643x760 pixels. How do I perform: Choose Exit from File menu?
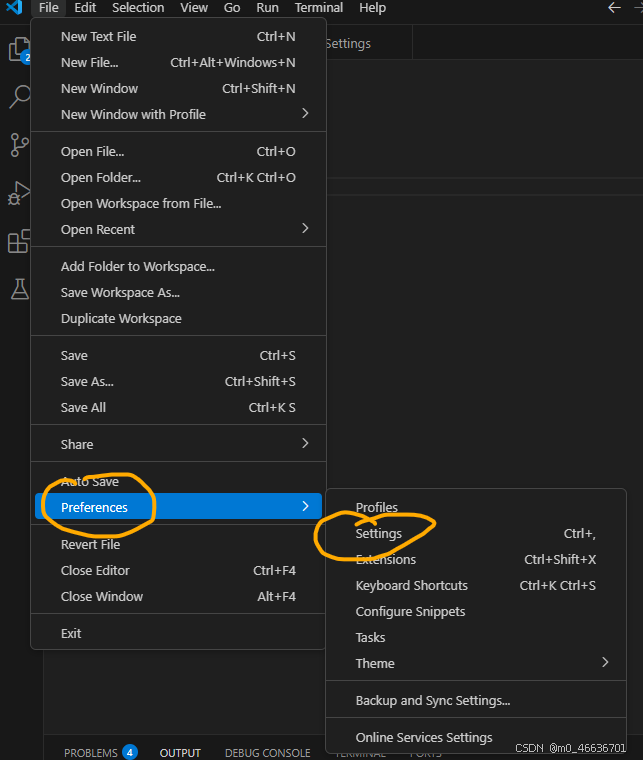click(x=178, y=633)
